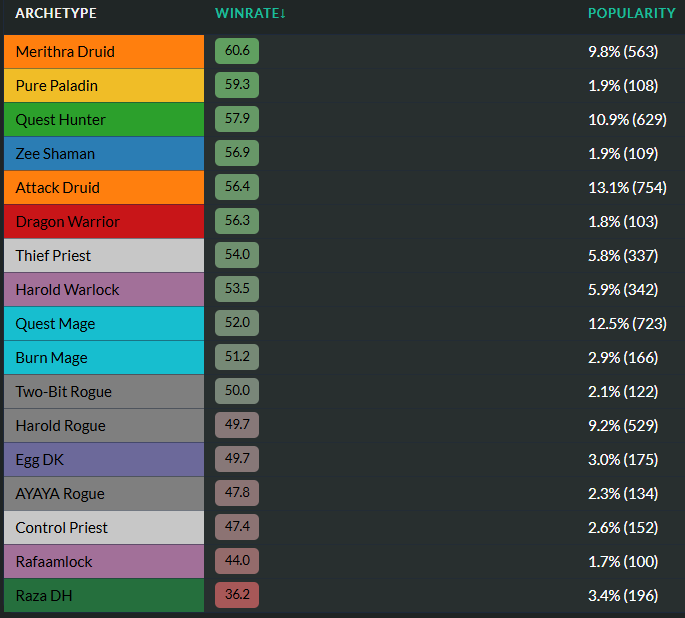Click popularity value 2.1% (122)

pyautogui.click(x=623, y=392)
